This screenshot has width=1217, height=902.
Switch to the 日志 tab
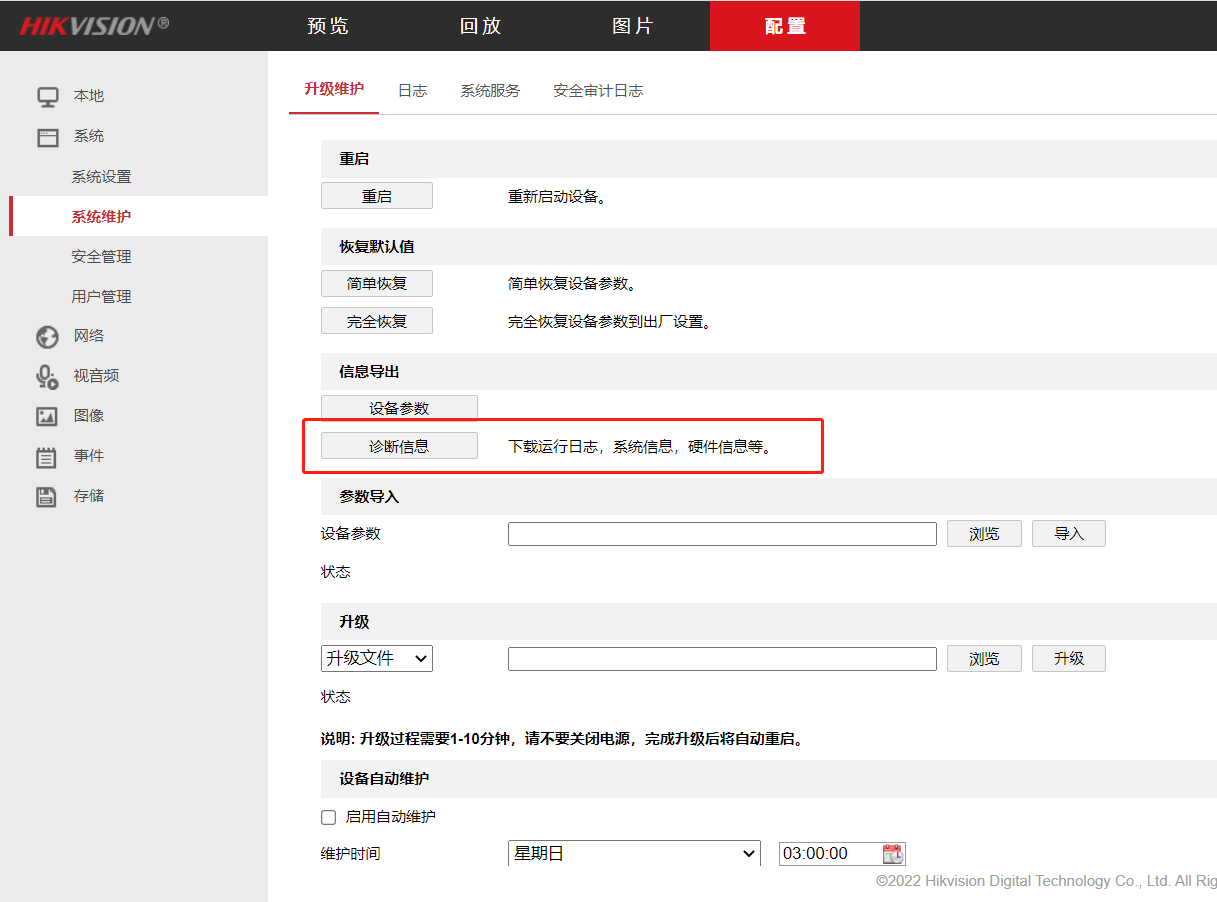(x=412, y=91)
